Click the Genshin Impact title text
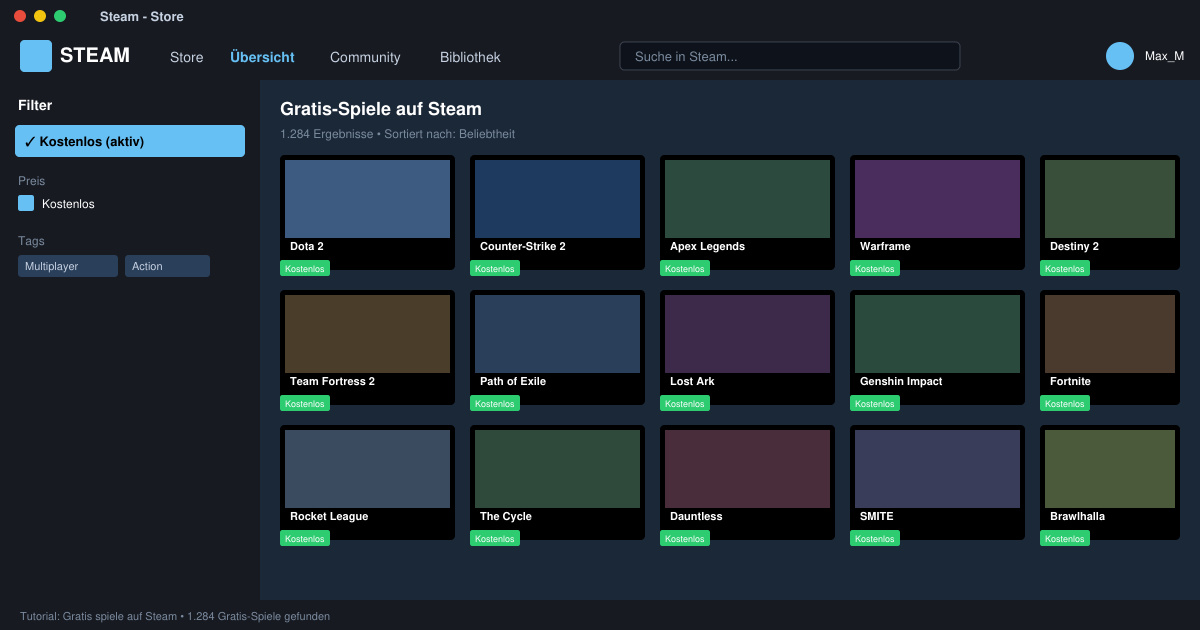The width and height of the screenshot is (1200, 630). click(x=901, y=381)
